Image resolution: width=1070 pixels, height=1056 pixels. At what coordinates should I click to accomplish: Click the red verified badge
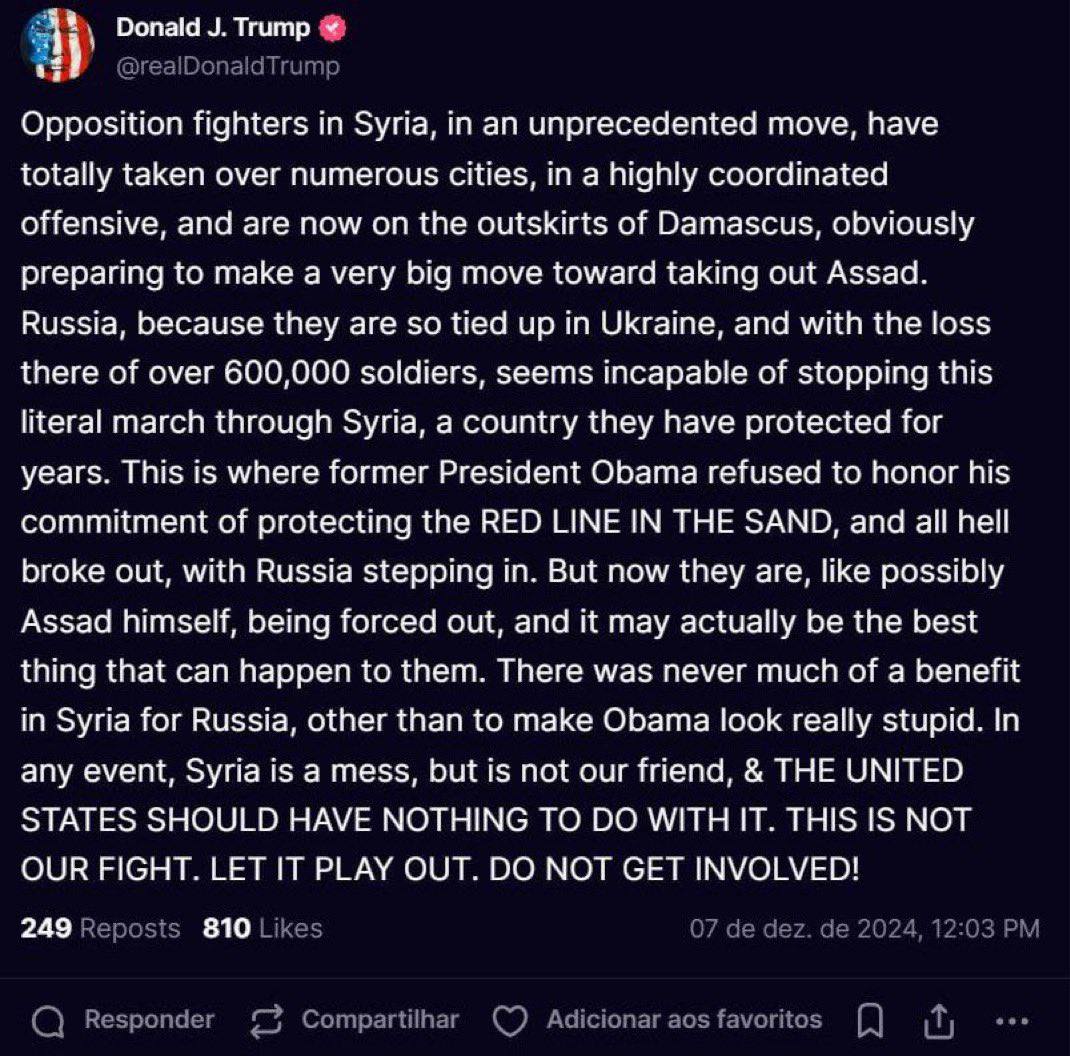[331, 29]
